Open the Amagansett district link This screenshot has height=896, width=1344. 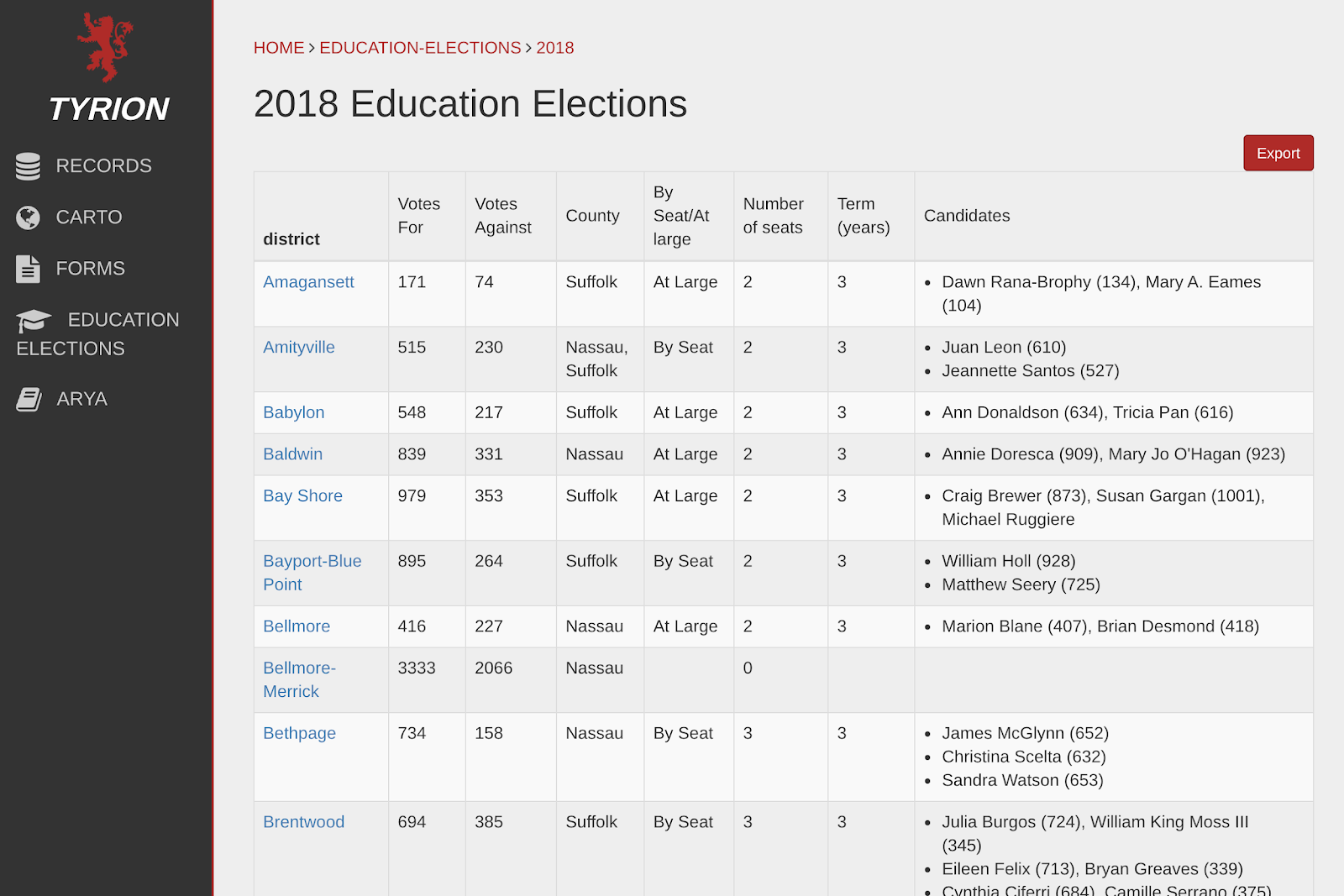tap(308, 282)
